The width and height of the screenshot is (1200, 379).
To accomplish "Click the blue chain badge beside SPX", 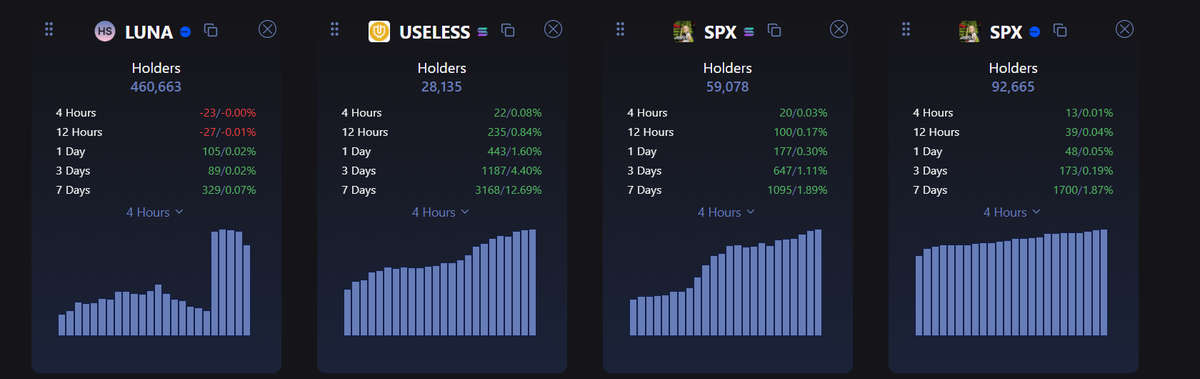I will (1035, 32).
